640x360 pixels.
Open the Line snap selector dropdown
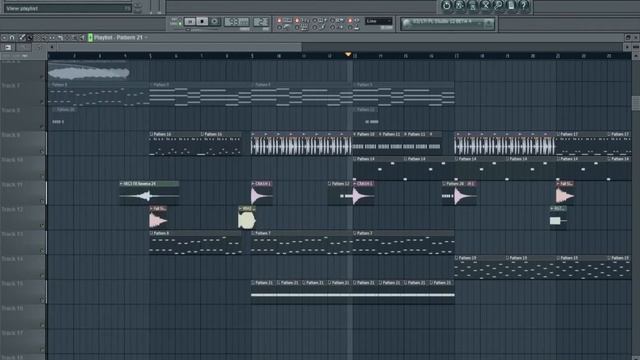coord(378,21)
